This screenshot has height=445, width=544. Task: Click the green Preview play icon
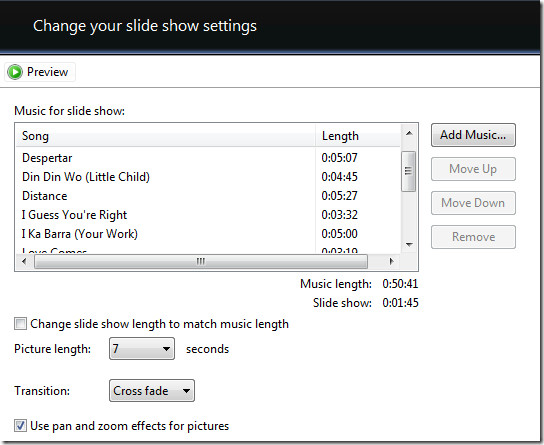pyautogui.click(x=15, y=72)
